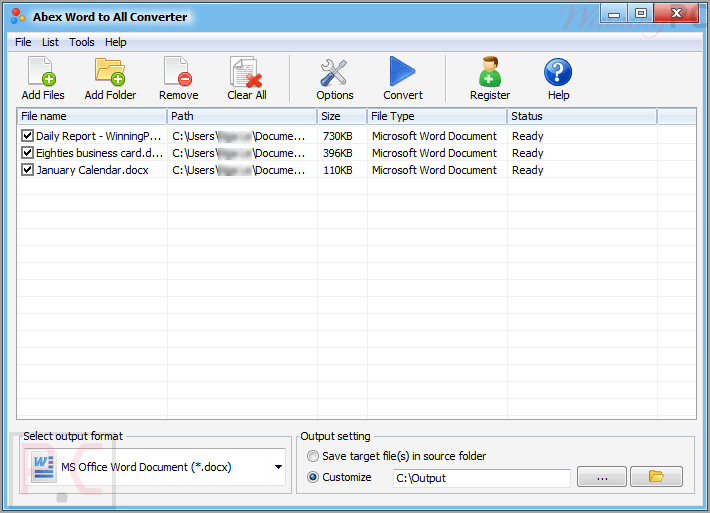Sort by File name column header
710x513 pixels.
(92, 116)
